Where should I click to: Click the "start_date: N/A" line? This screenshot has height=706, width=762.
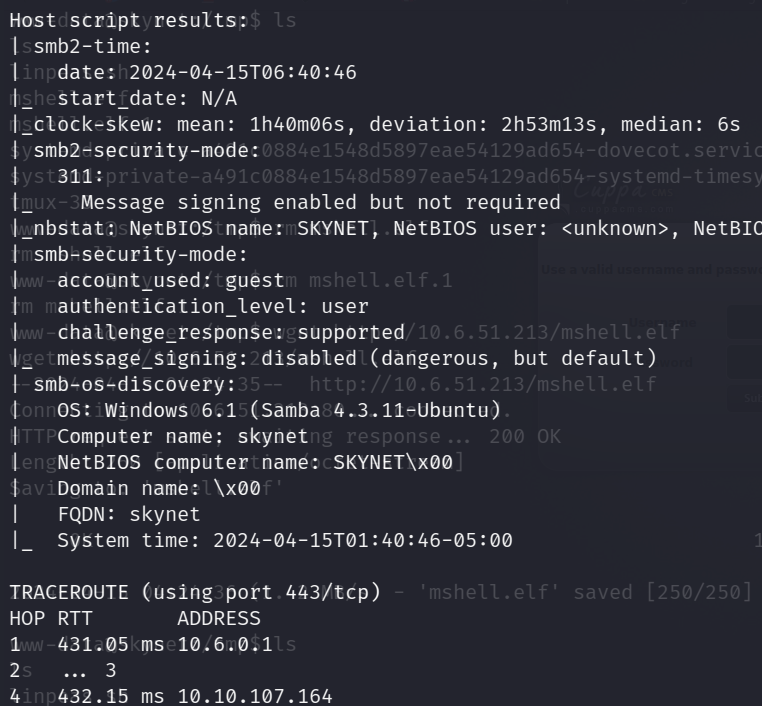(x=147, y=99)
